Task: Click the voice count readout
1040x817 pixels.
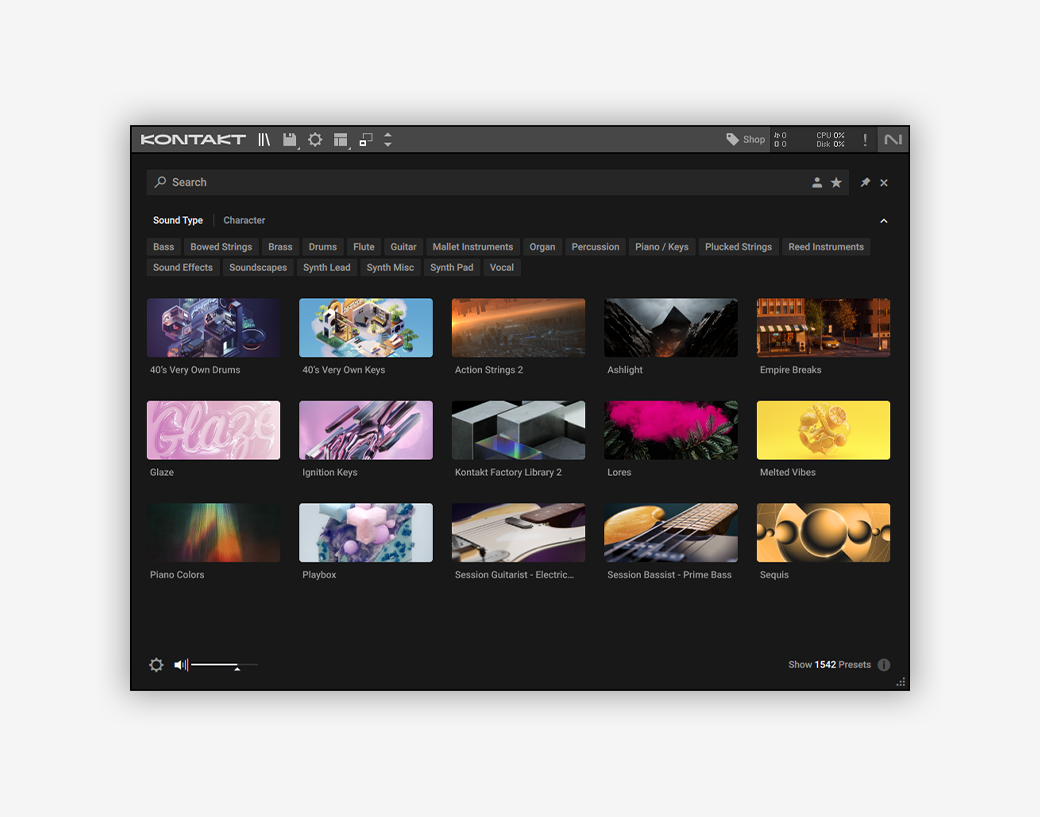Action: (x=780, y=139)
